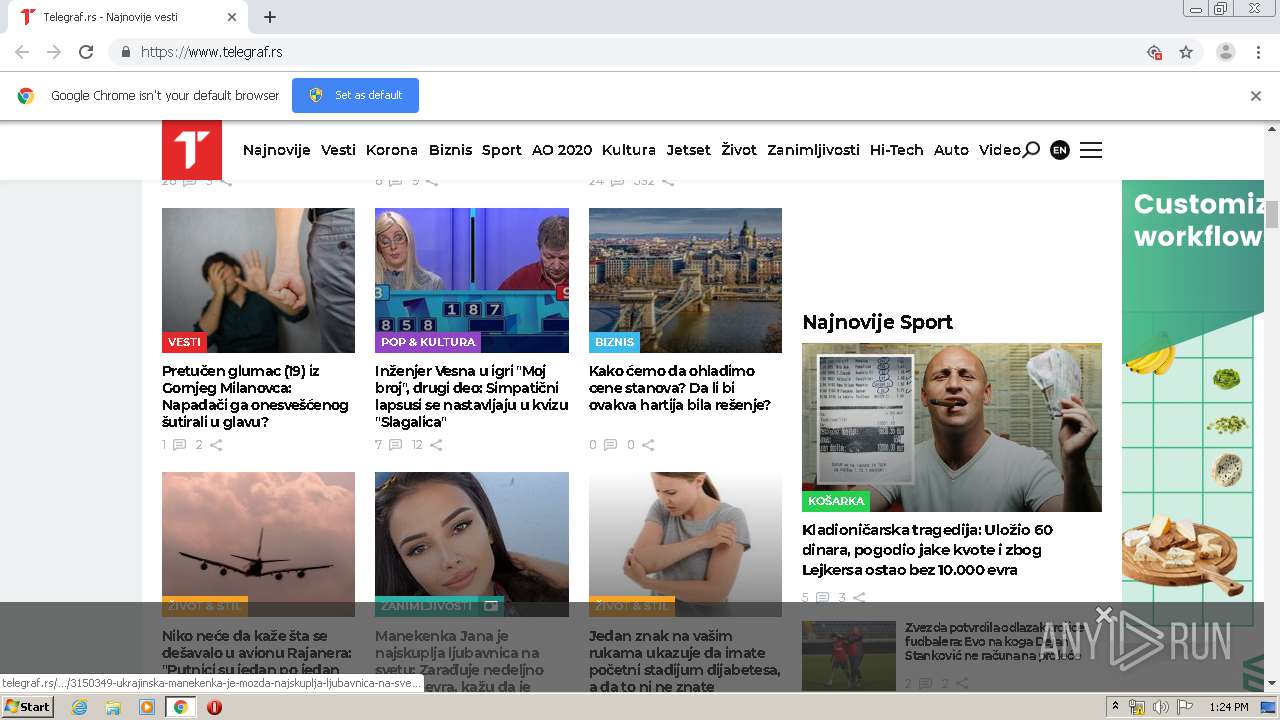The width and height of the screenshot is (1280, 720).
Task: Open the media player taskbar icon
Action: point(147,707)
